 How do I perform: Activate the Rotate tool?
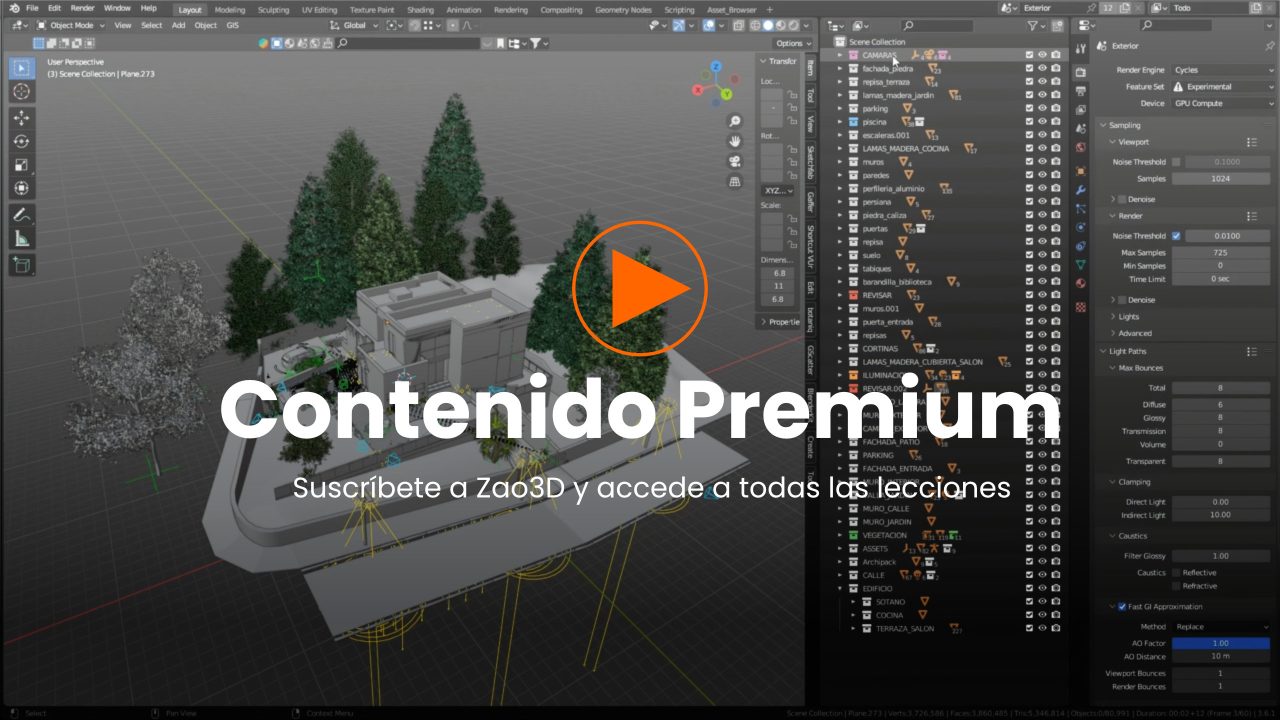(20, 141)
